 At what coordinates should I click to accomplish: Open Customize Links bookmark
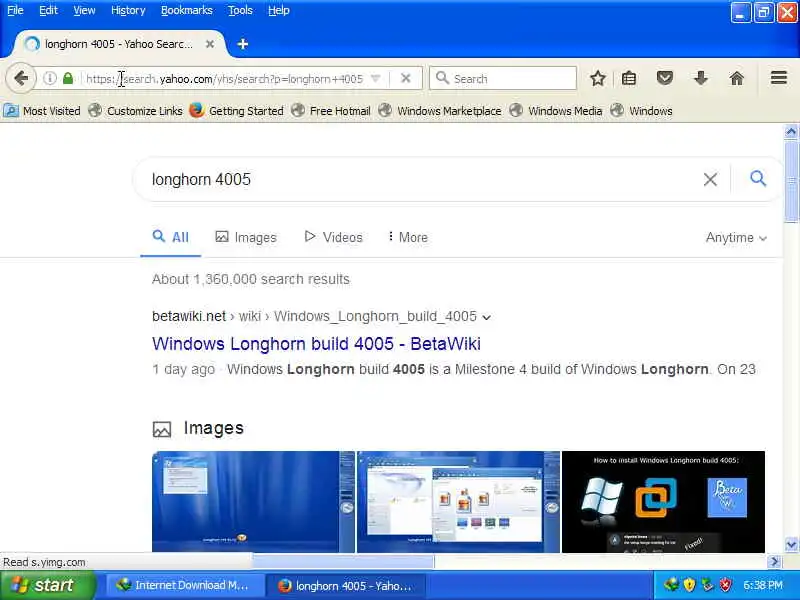[135, 111]
